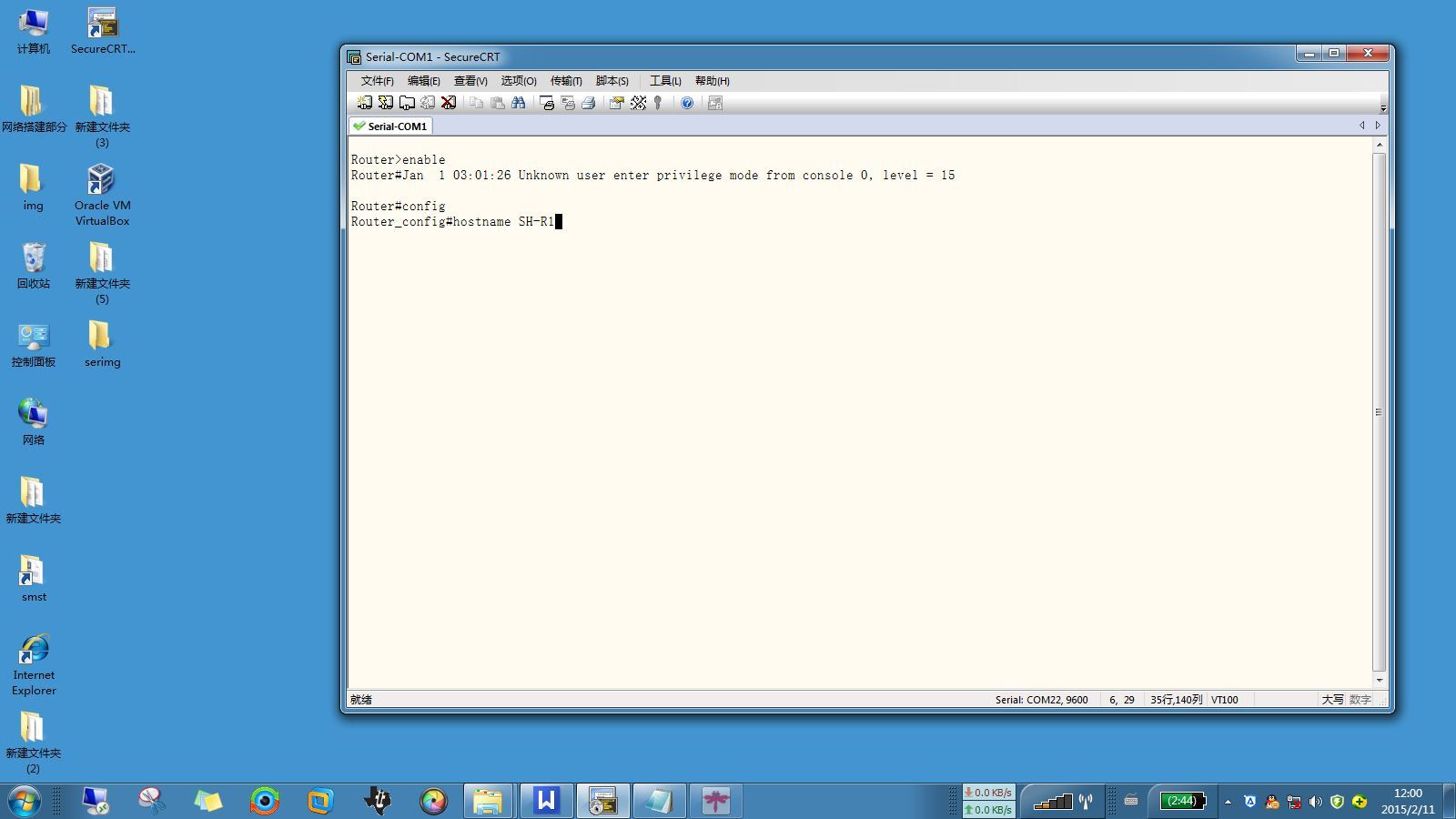Open the 查看(V) menu
The width and height of the screenshot is (1456, 819).
point(470,81)
